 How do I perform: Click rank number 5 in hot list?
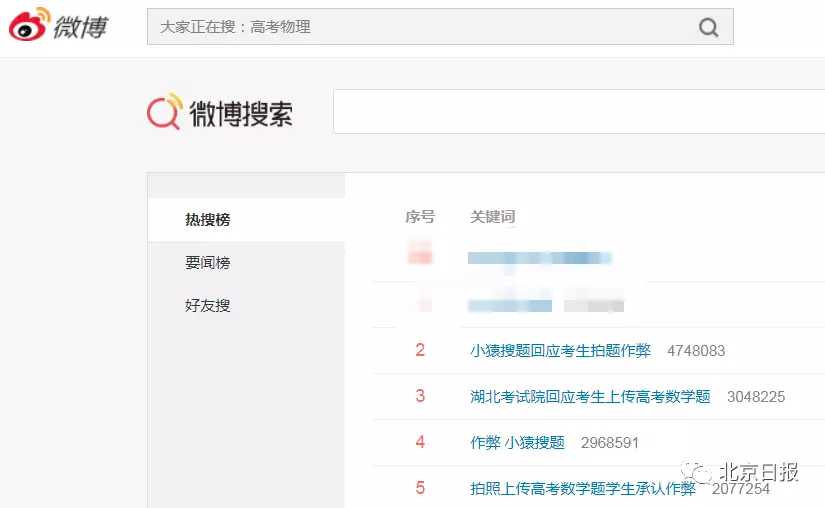420,489
